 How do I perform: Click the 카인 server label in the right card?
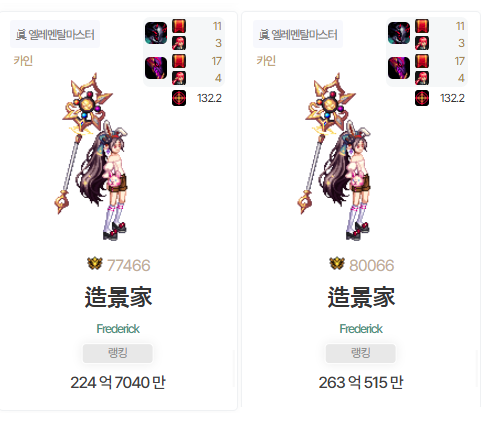(x=266, y=61)
